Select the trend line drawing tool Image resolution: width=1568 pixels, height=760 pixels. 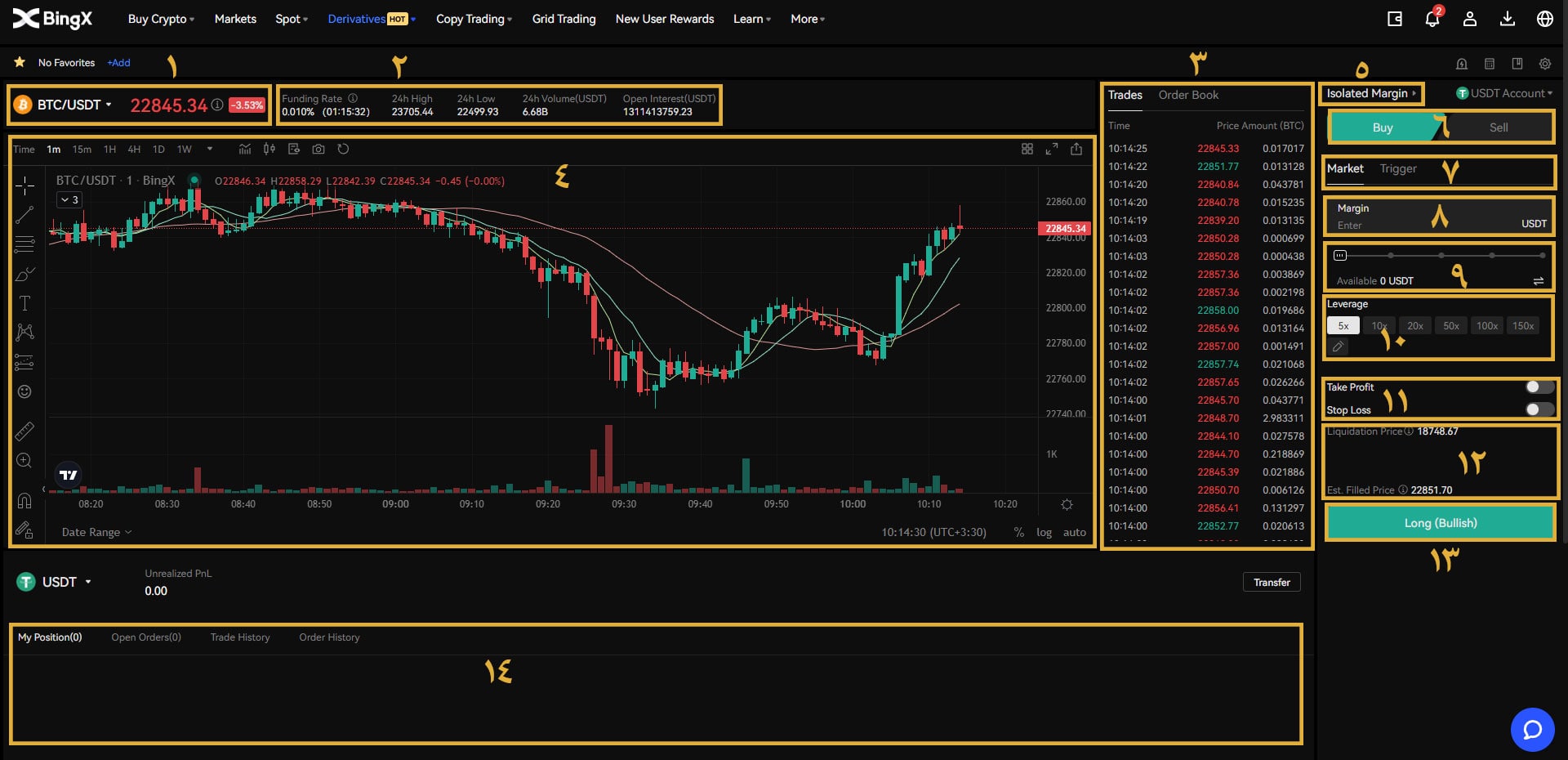coord(24,215)
